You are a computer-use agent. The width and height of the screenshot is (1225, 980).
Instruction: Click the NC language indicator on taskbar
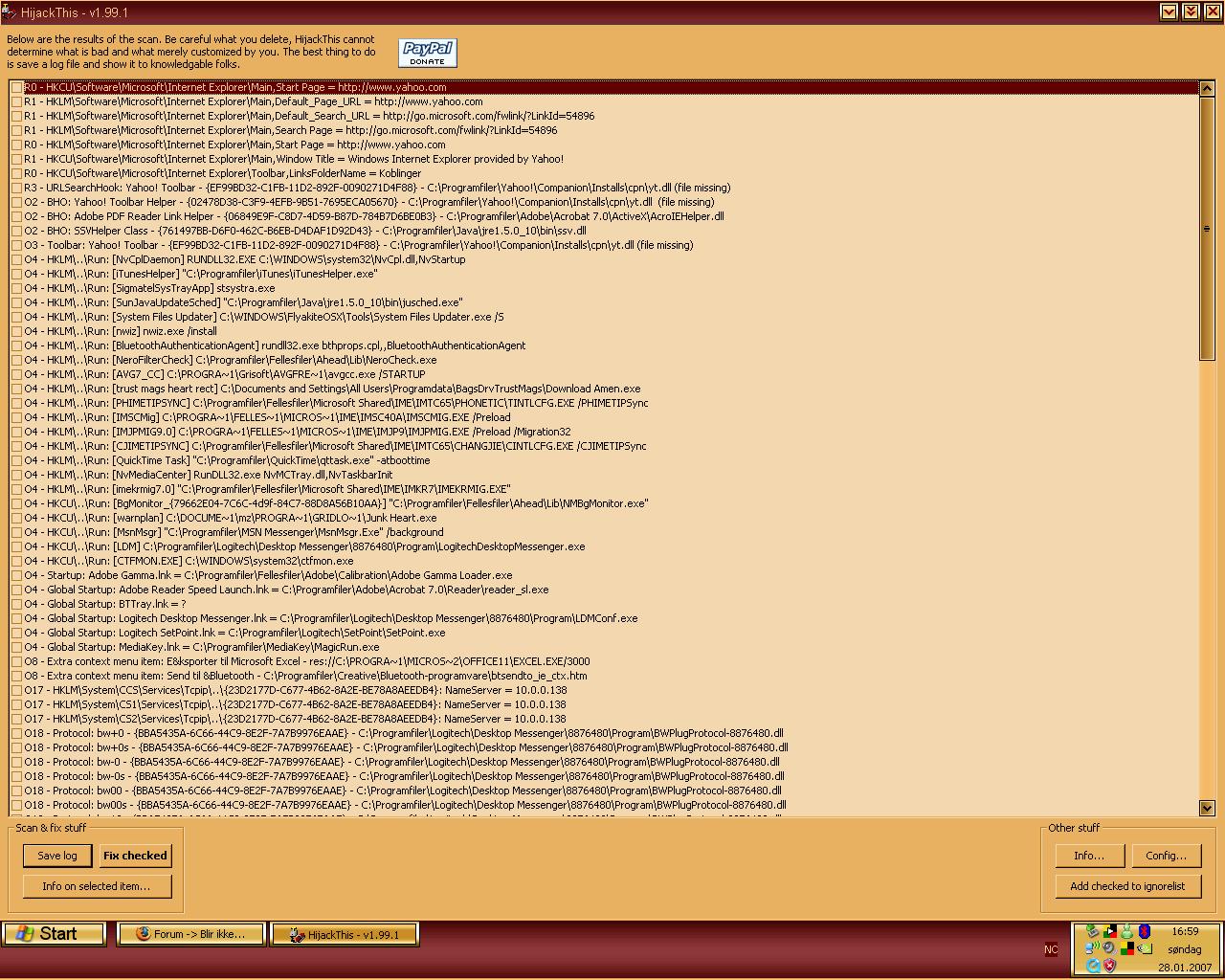pyautogui.click(x=1051, y=949)
